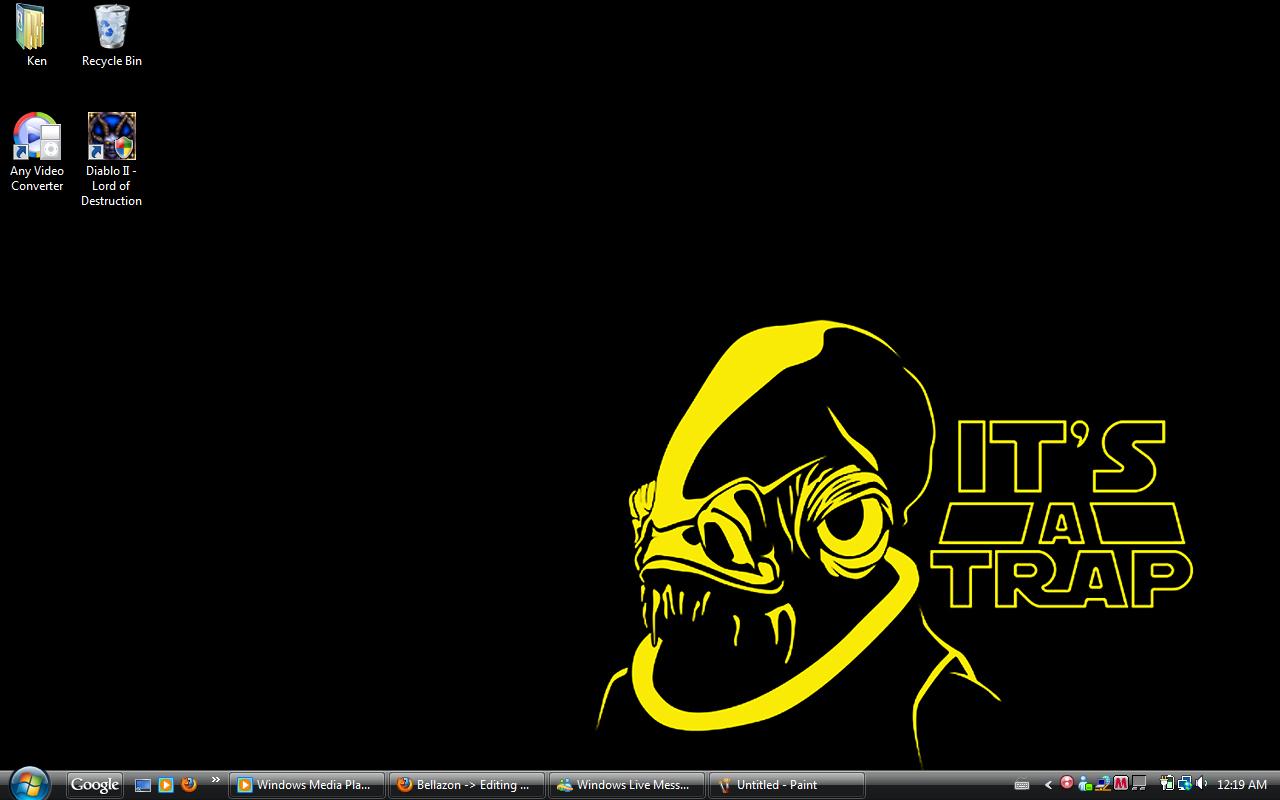Switch to Windows Live Messenger taskbar button
Screen dimensions: 1280x800
click(627, 785)
